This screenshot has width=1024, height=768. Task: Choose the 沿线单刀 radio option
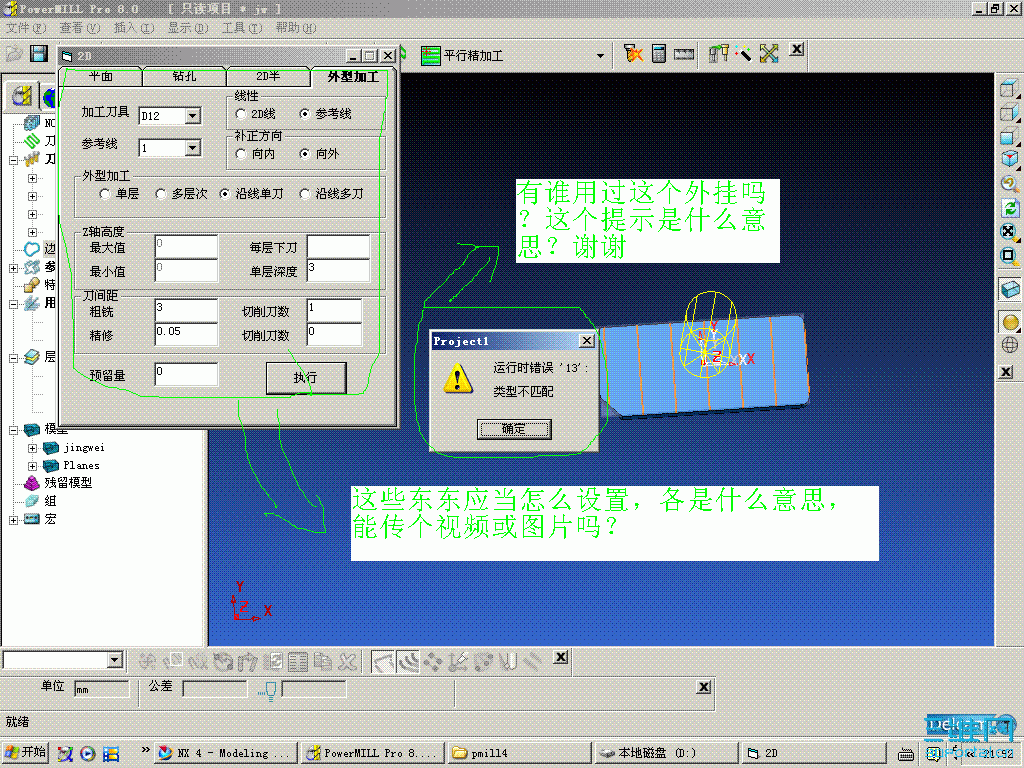pyautogui.click(x=225, y=194)
